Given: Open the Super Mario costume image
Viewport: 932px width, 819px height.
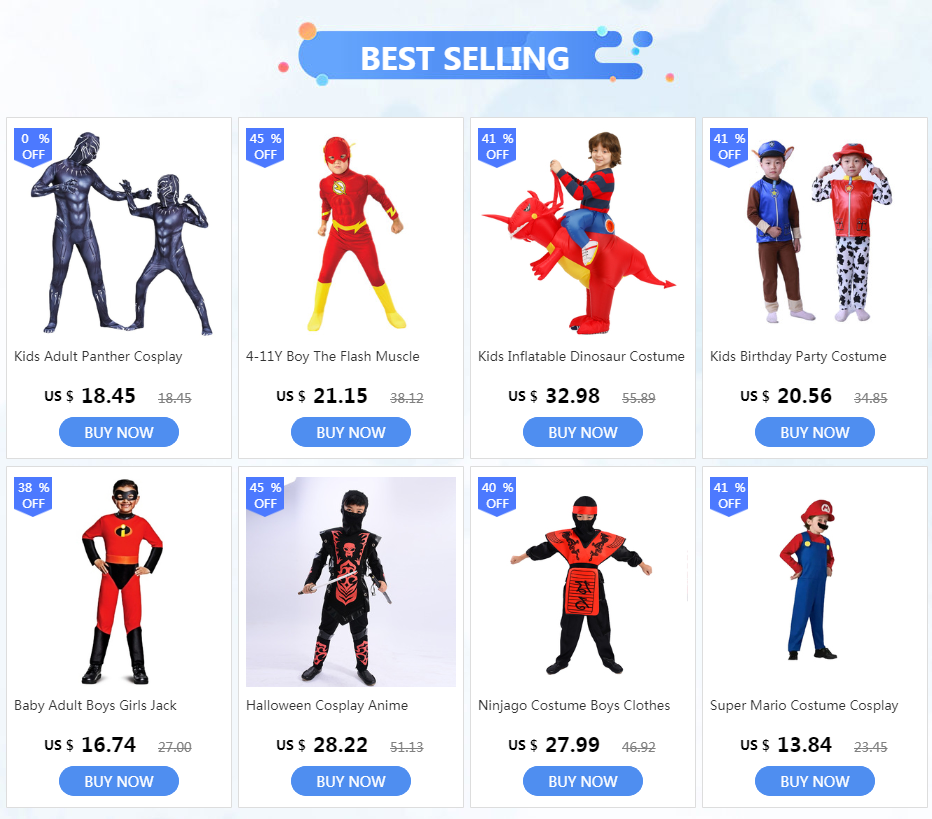Looking at the screenshot, I should [x=814, y=582].
